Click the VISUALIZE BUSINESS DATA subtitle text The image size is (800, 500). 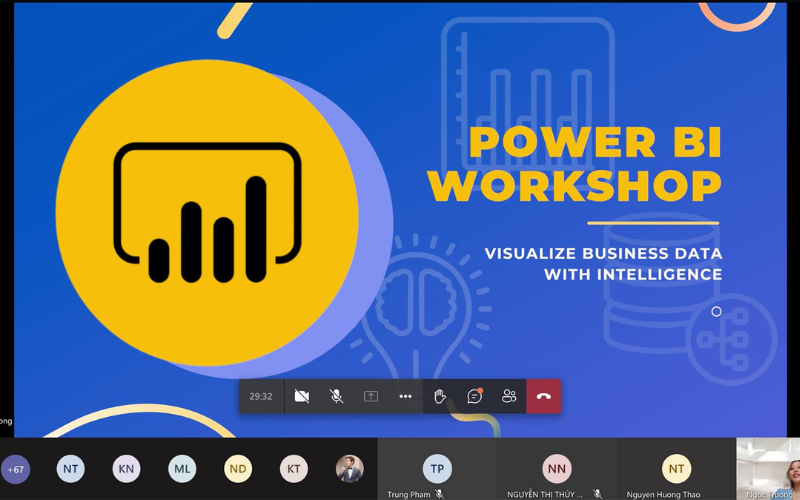[x=604, y=264]
